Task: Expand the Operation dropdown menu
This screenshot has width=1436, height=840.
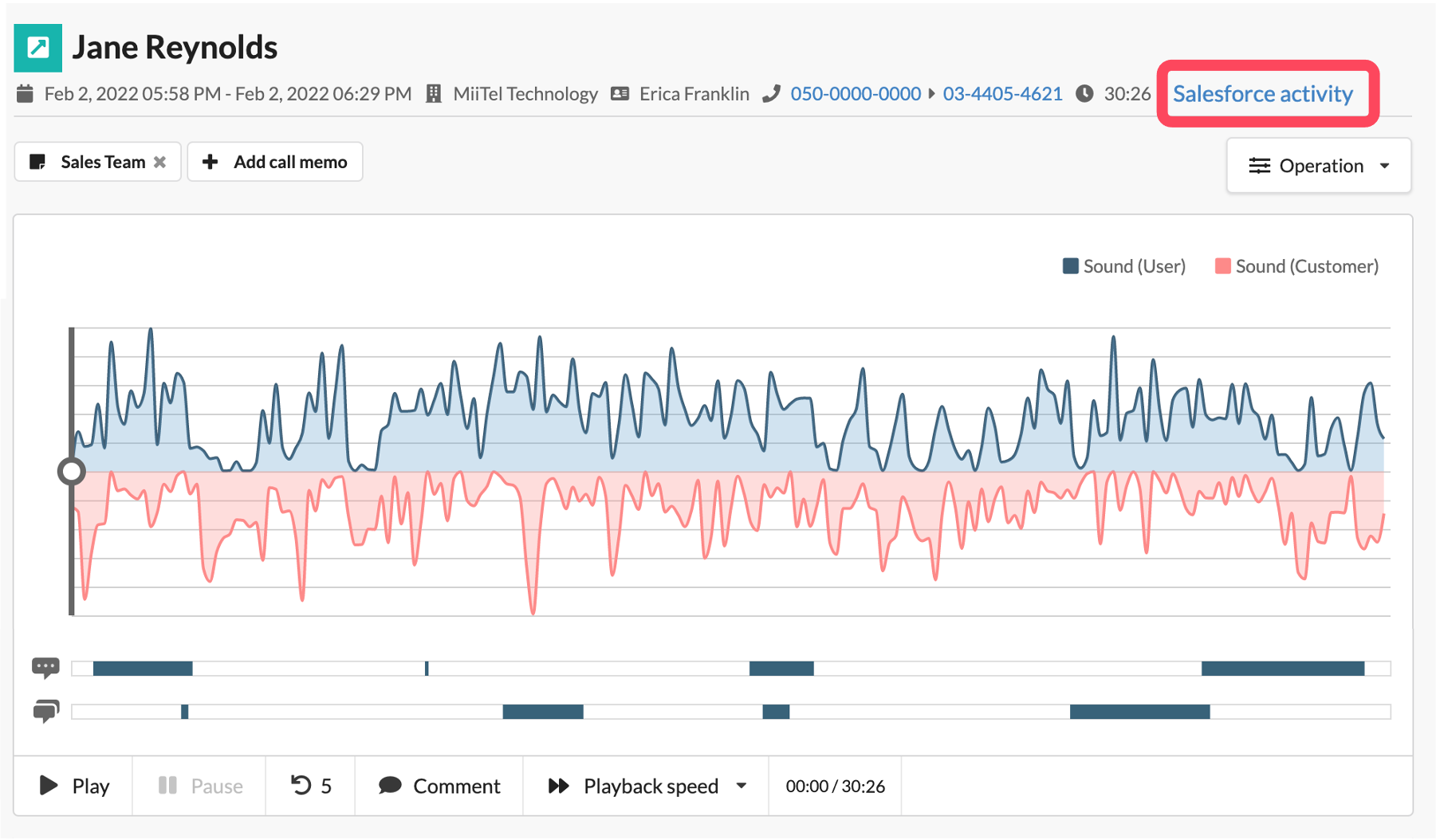Action: coord(1319,166)
